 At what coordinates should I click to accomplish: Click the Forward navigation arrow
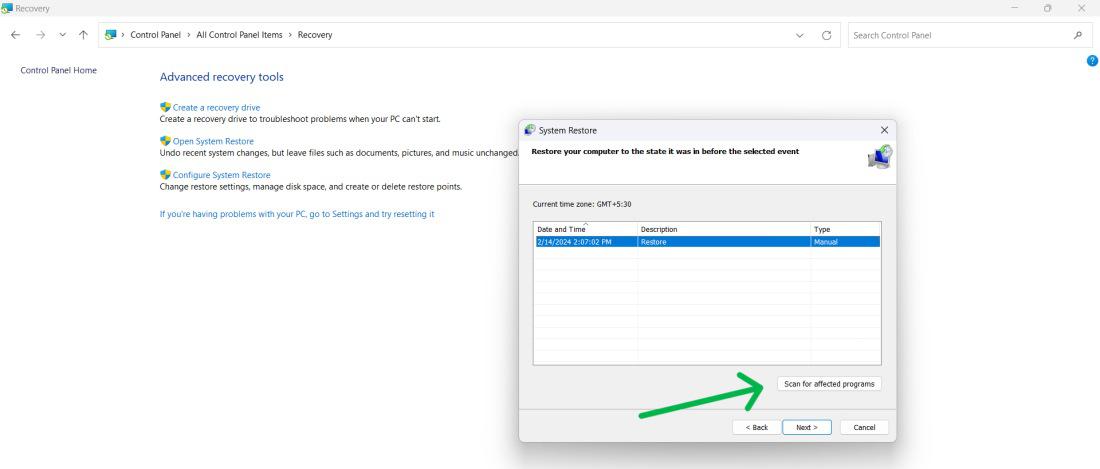pos(40,35)
